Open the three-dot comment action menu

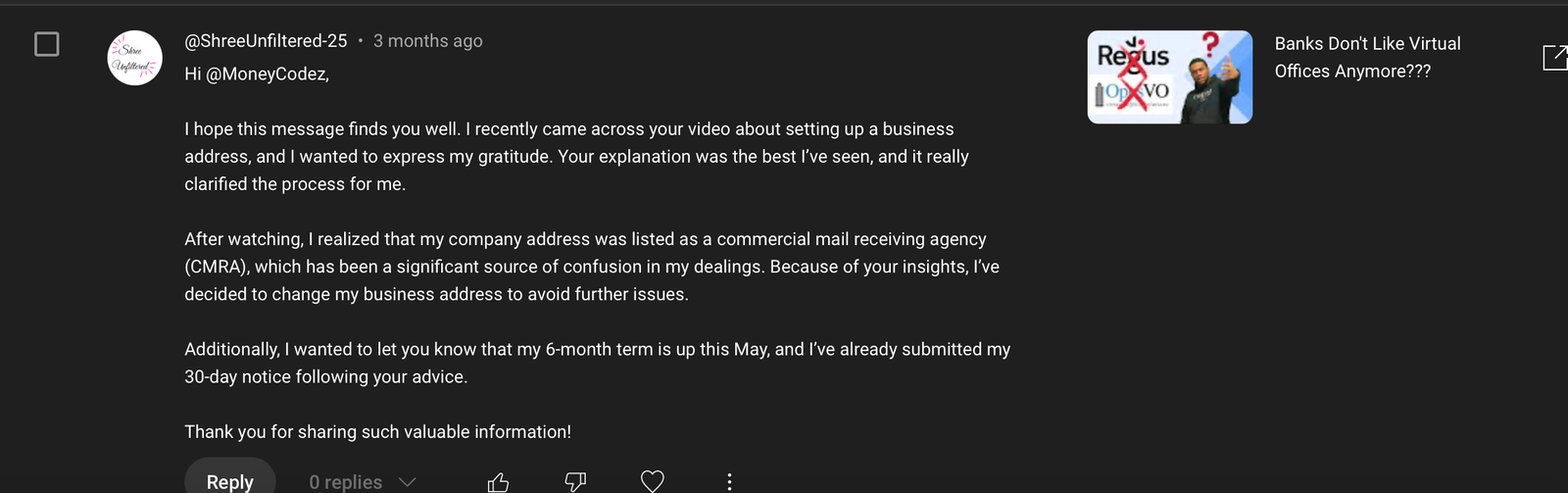pyautogui.click(x=729, y=481)
